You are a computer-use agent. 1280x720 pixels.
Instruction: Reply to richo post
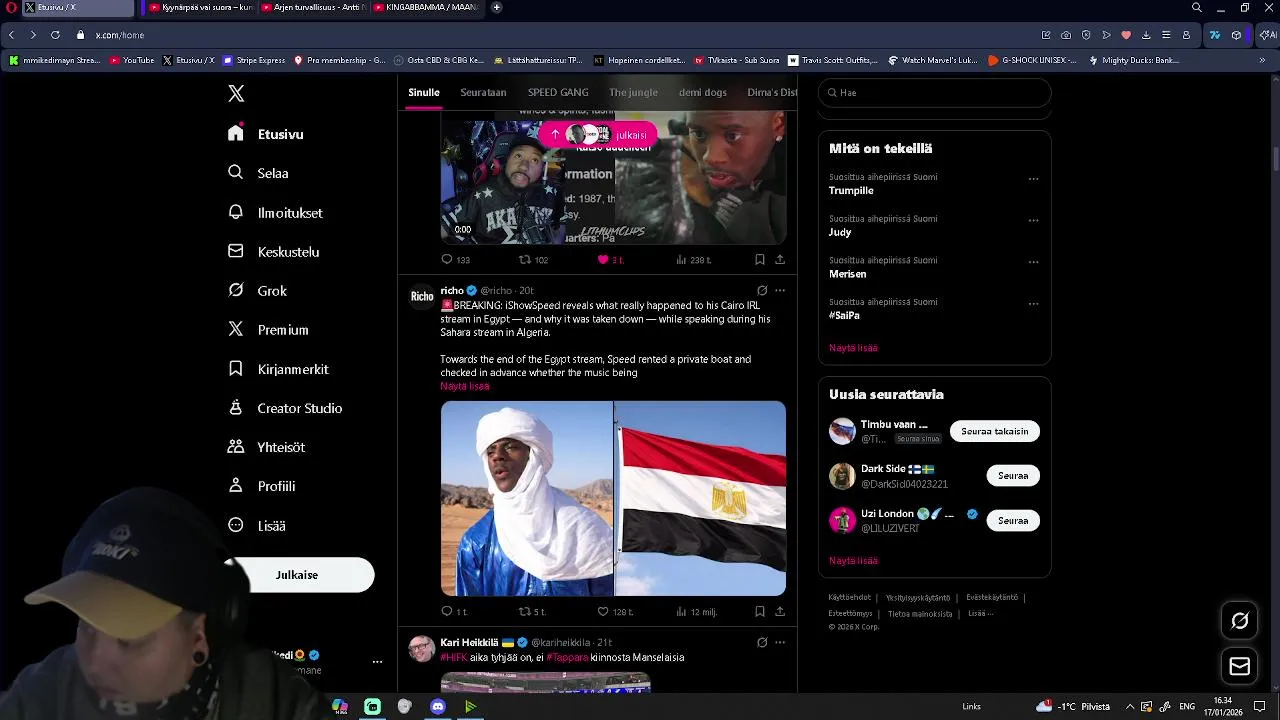(454, 611)
